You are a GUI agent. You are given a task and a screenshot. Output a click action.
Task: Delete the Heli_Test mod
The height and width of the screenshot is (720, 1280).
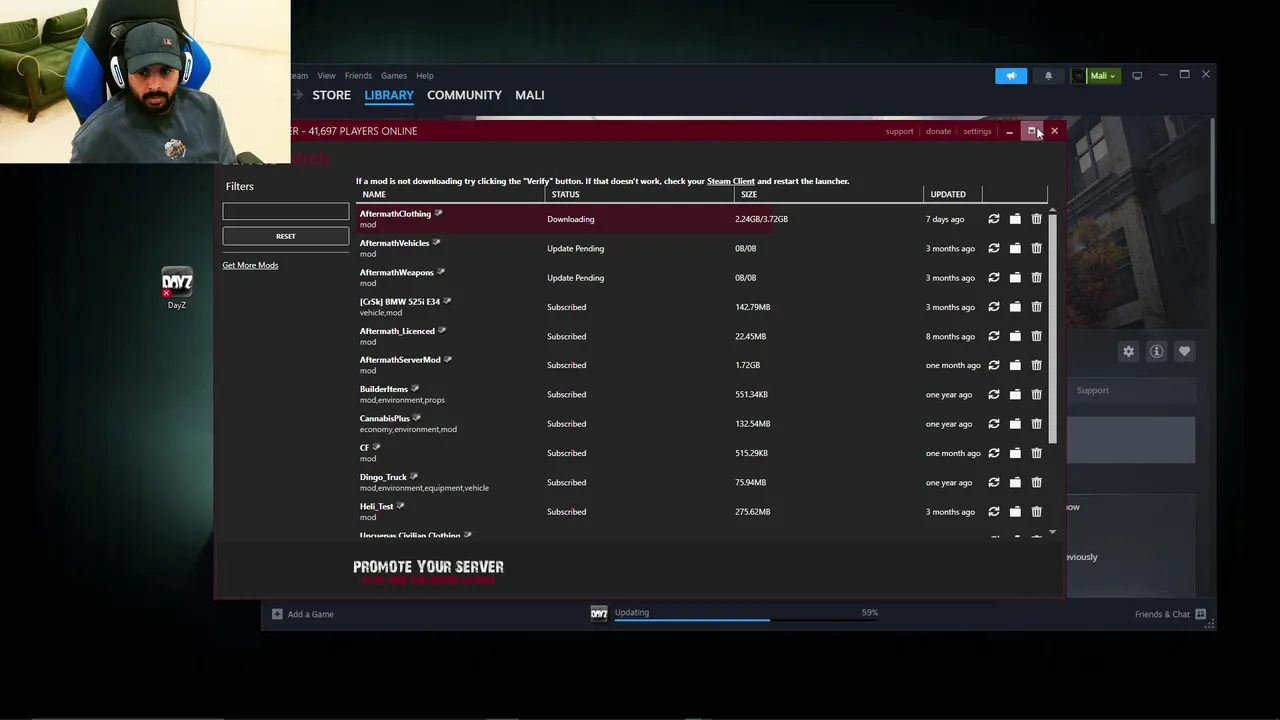click(1036, 512)
